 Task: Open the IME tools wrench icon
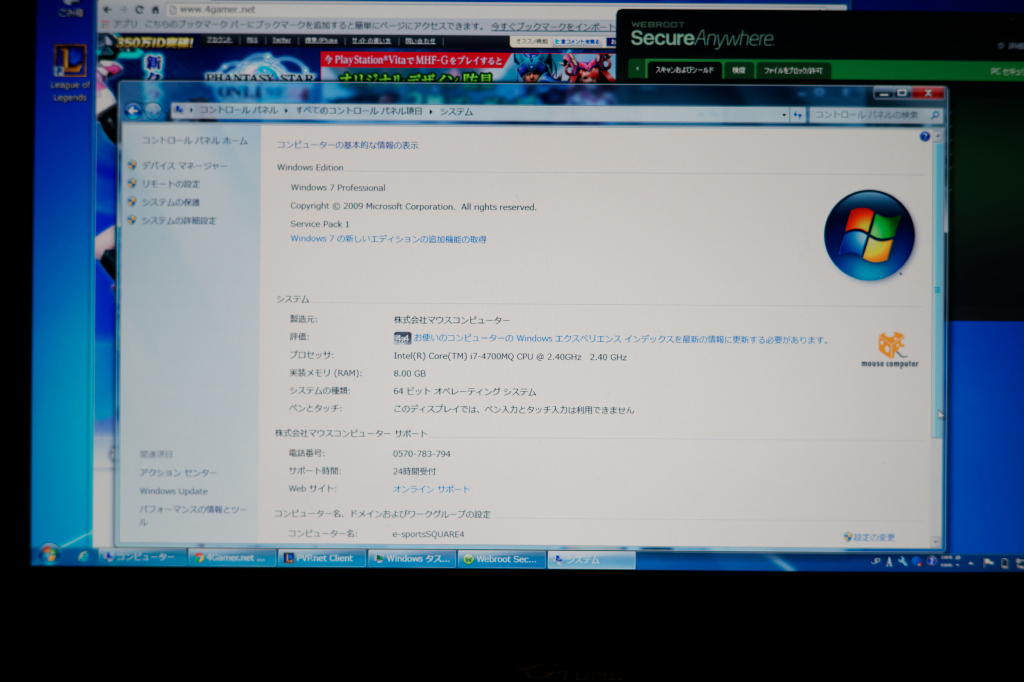coord(903,562)
